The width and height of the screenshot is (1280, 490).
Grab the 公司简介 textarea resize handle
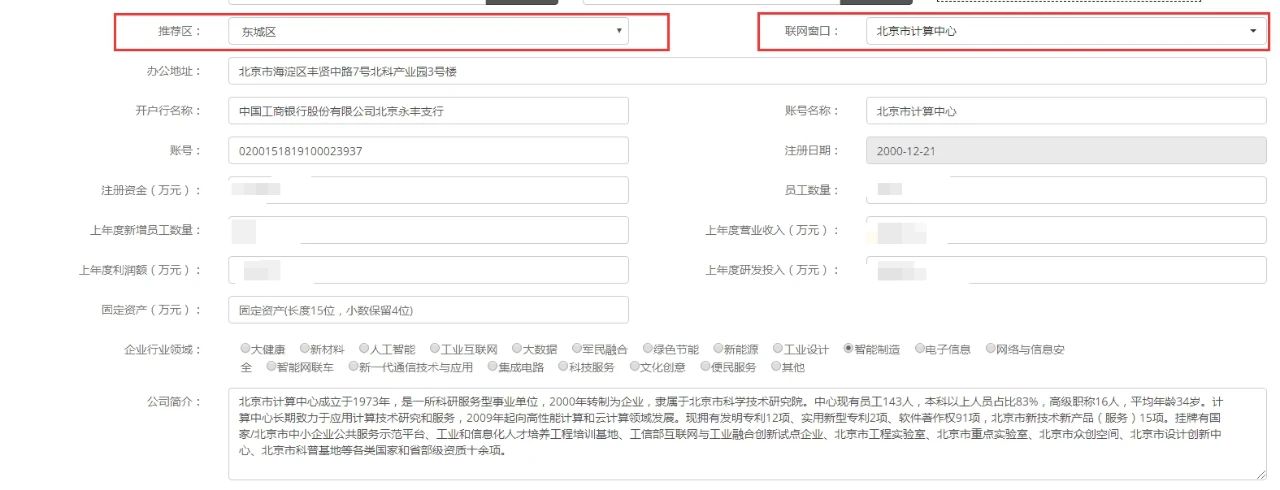1260,475
